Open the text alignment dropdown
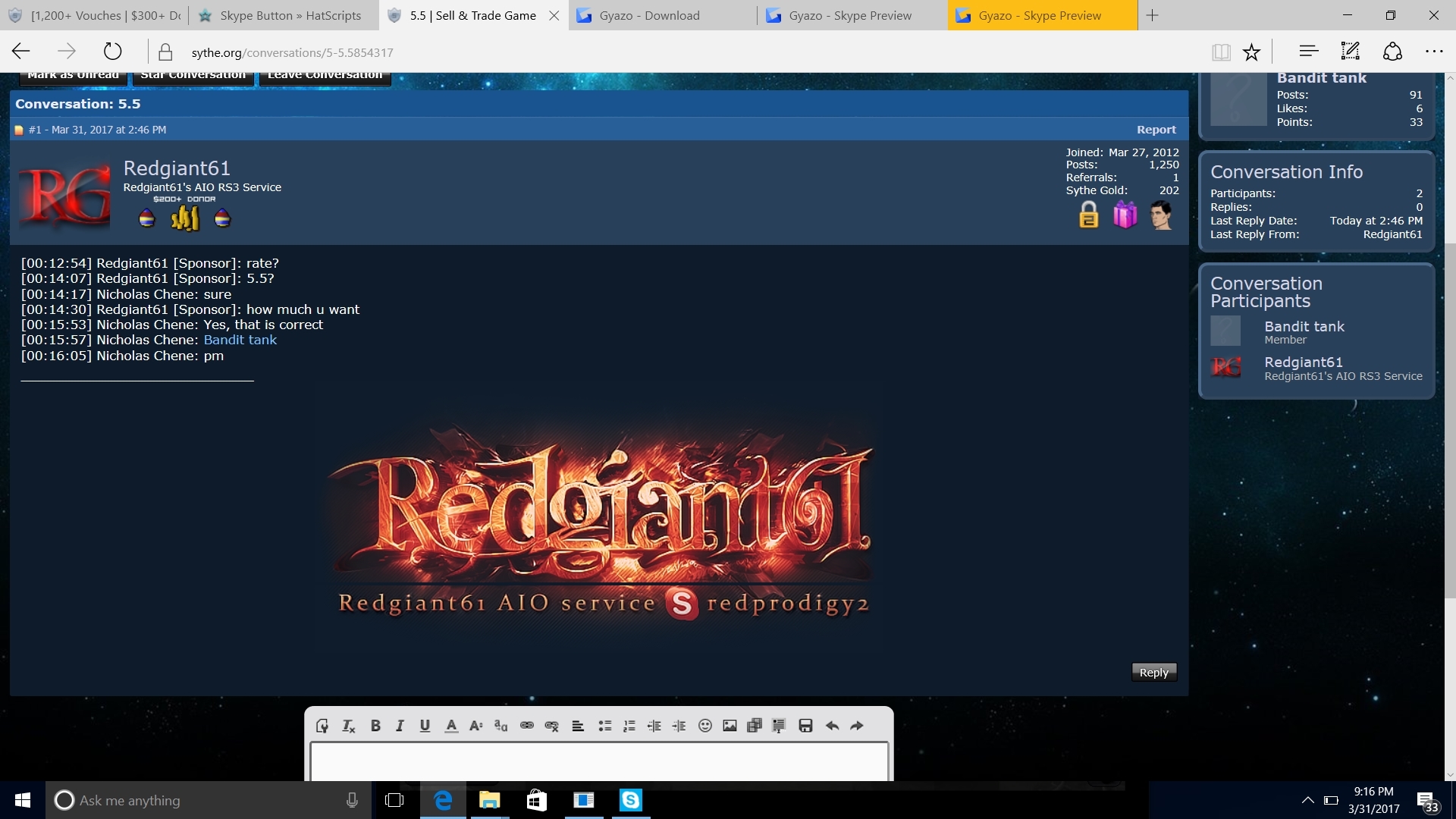 pos(578,726)
